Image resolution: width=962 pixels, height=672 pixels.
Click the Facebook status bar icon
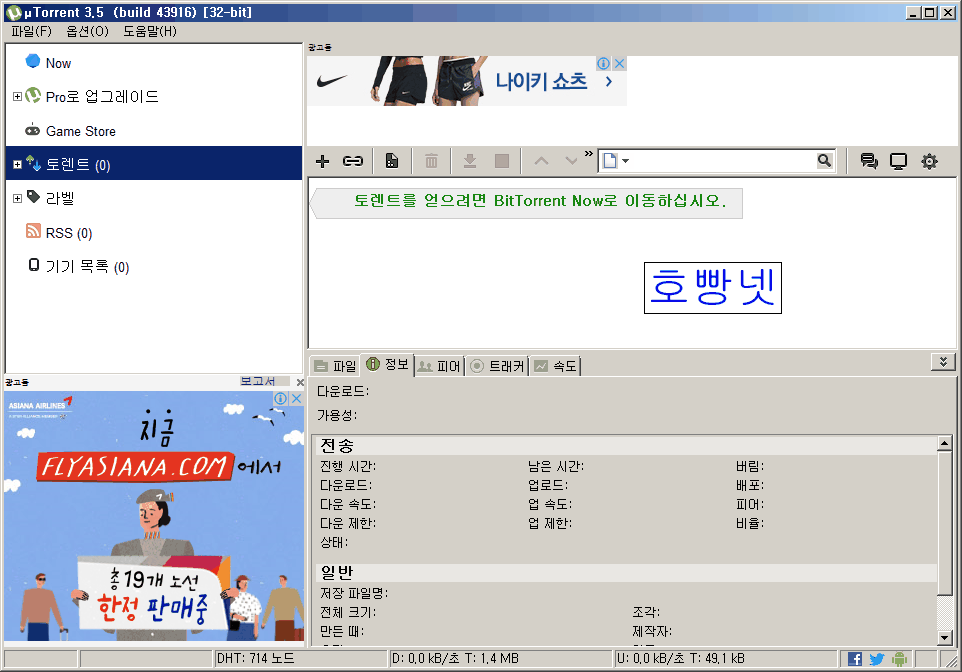click(x=855, y=658)
